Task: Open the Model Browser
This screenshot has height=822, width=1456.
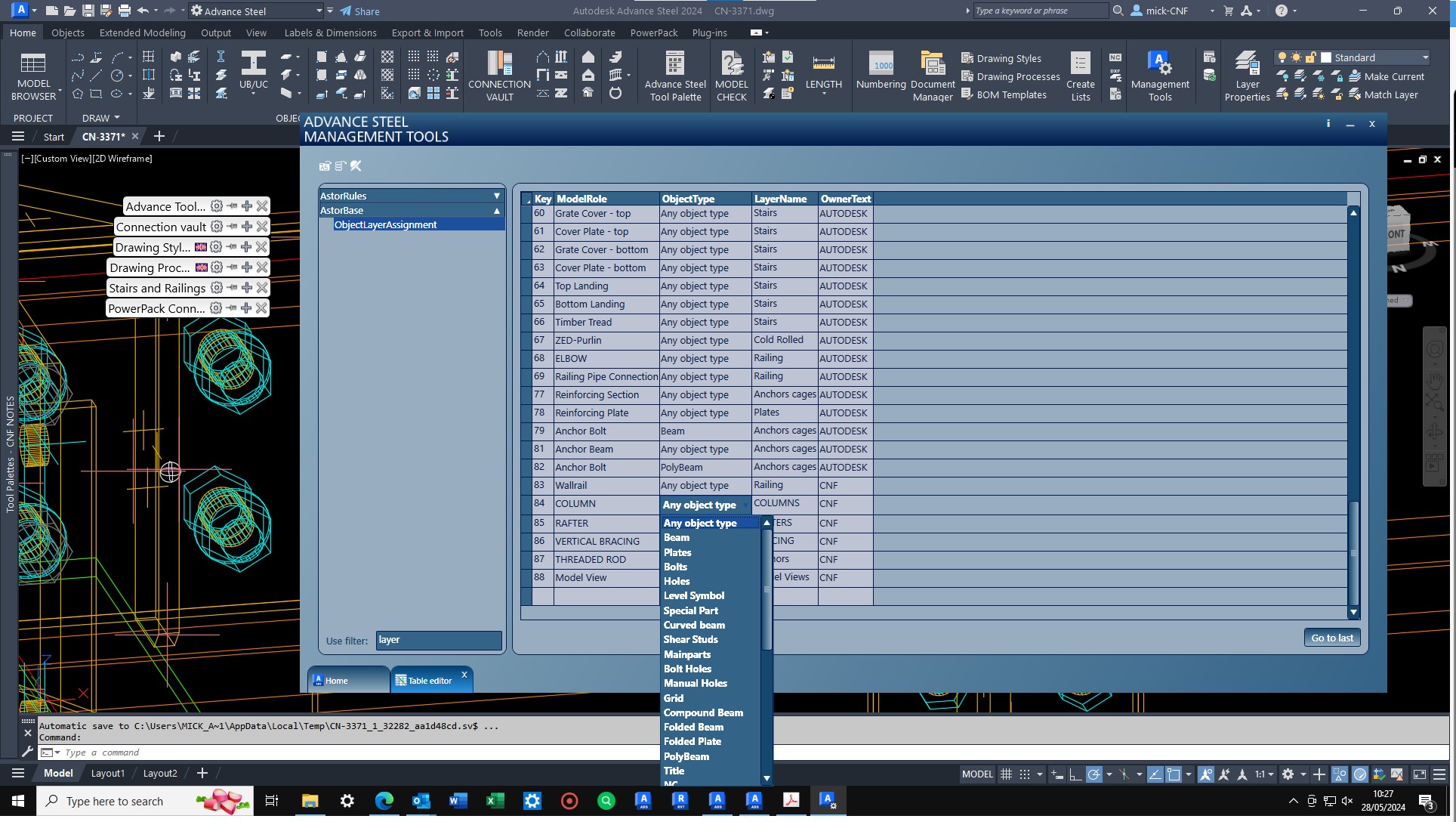Action: point(34,73)
